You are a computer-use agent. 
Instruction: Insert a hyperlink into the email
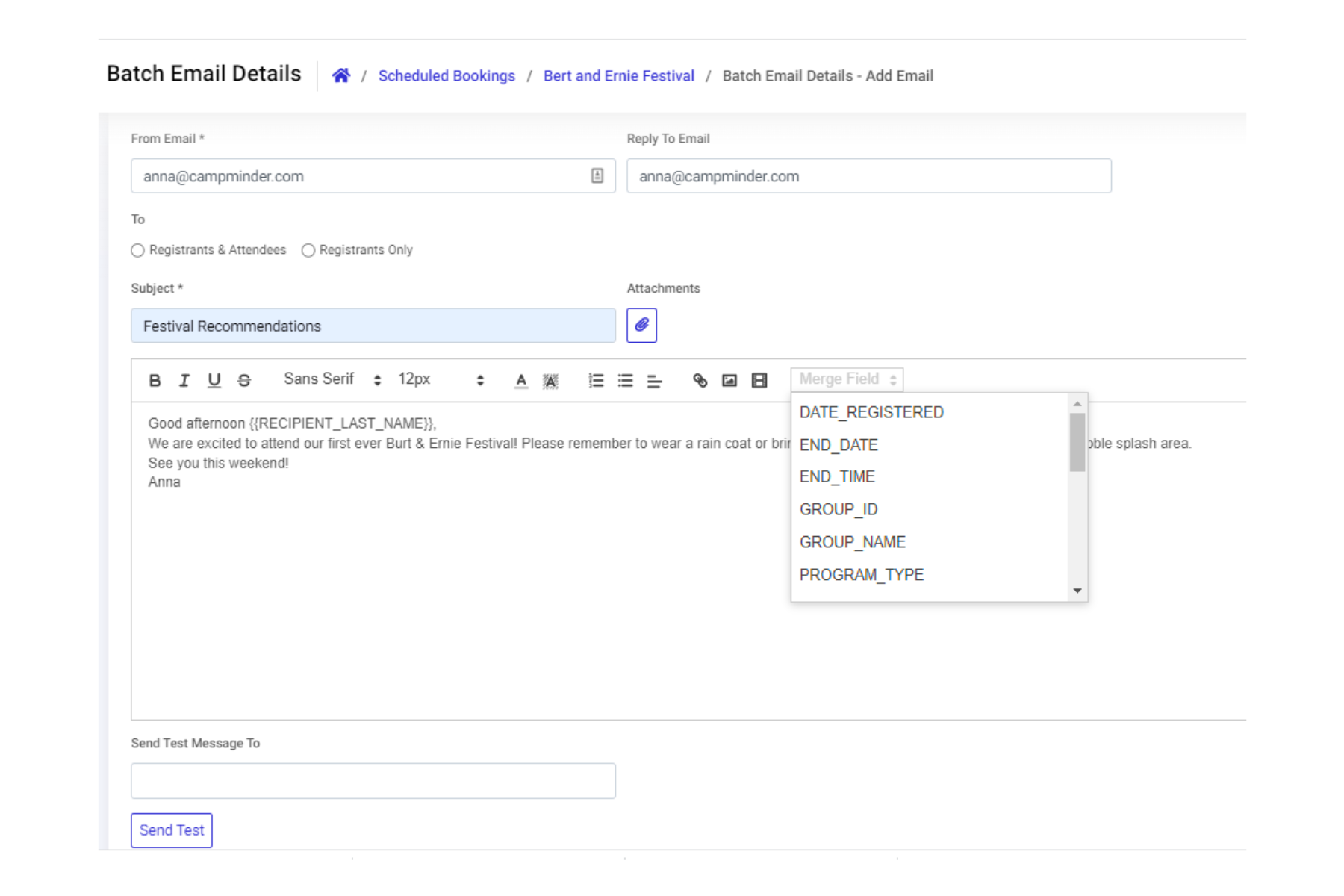coord(700,380)
